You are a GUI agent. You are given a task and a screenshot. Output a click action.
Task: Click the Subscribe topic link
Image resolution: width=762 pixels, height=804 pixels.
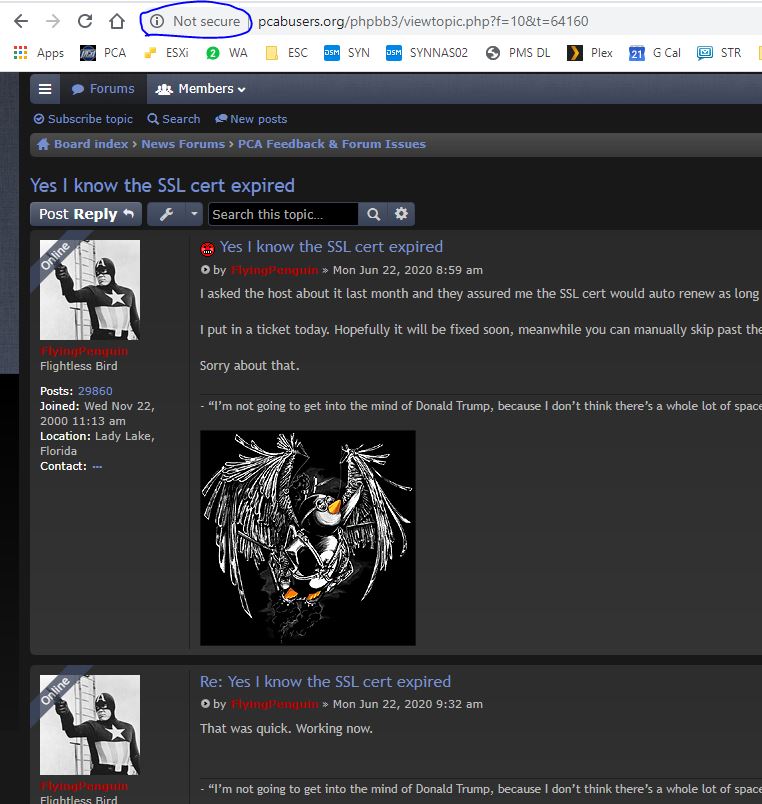point(83,119)
